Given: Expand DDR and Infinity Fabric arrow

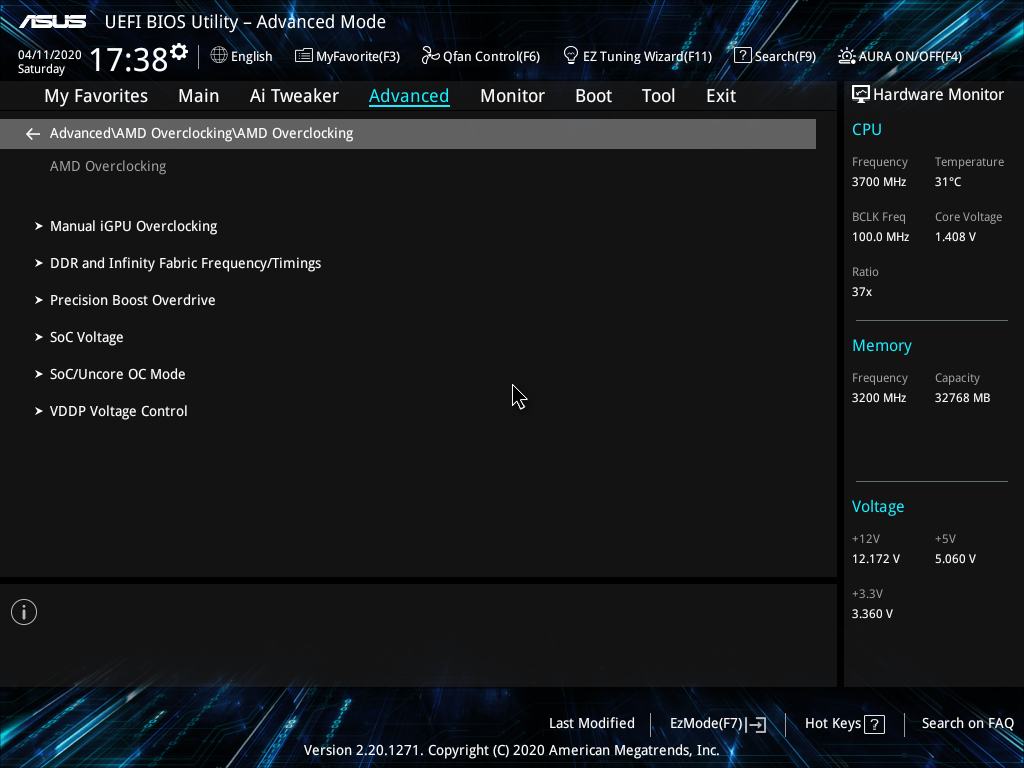Looking at the screenshot, I should click(x=39, y=263).
